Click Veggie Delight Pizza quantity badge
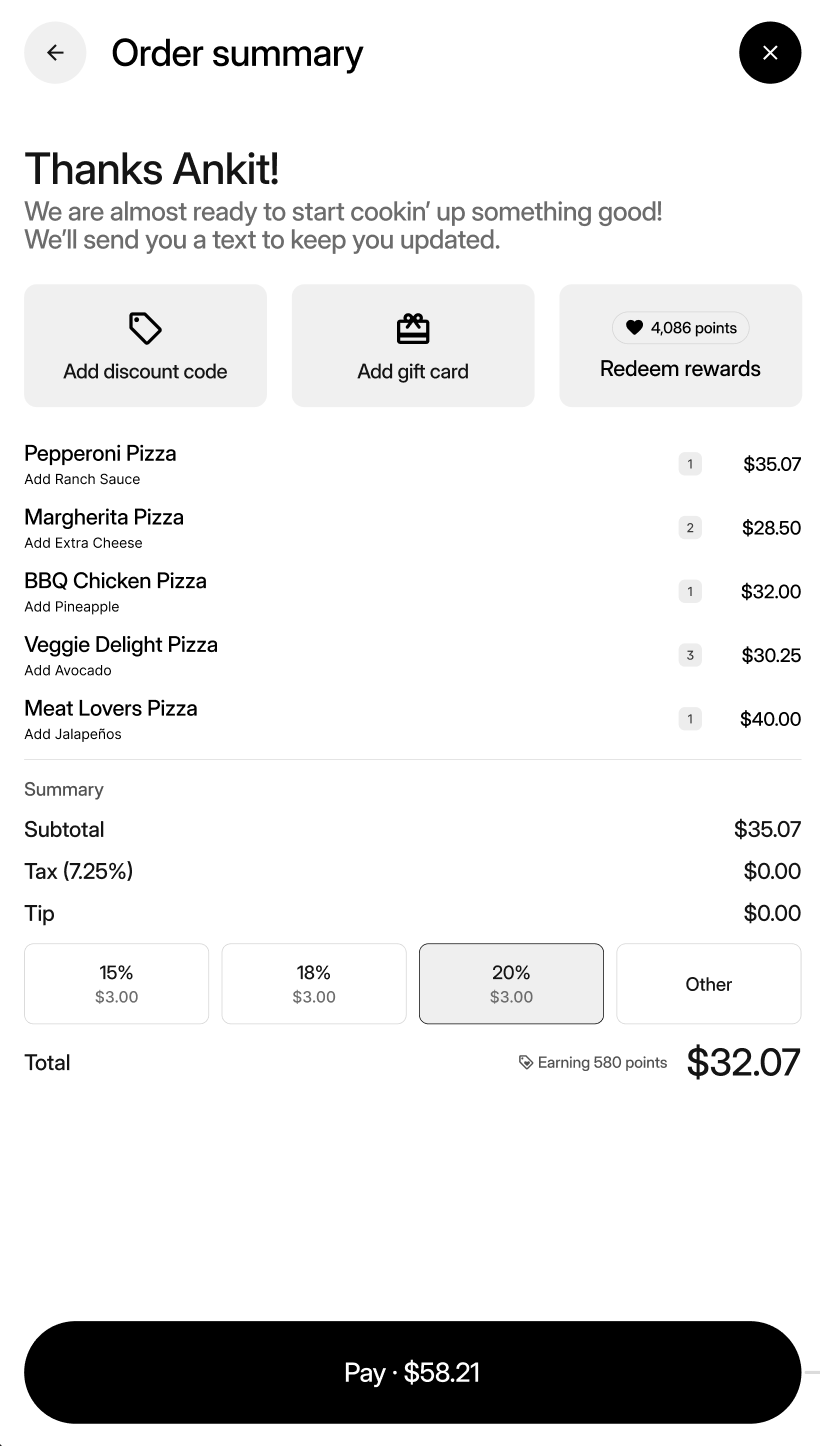The image size is (820, 1446). (690, 655)
